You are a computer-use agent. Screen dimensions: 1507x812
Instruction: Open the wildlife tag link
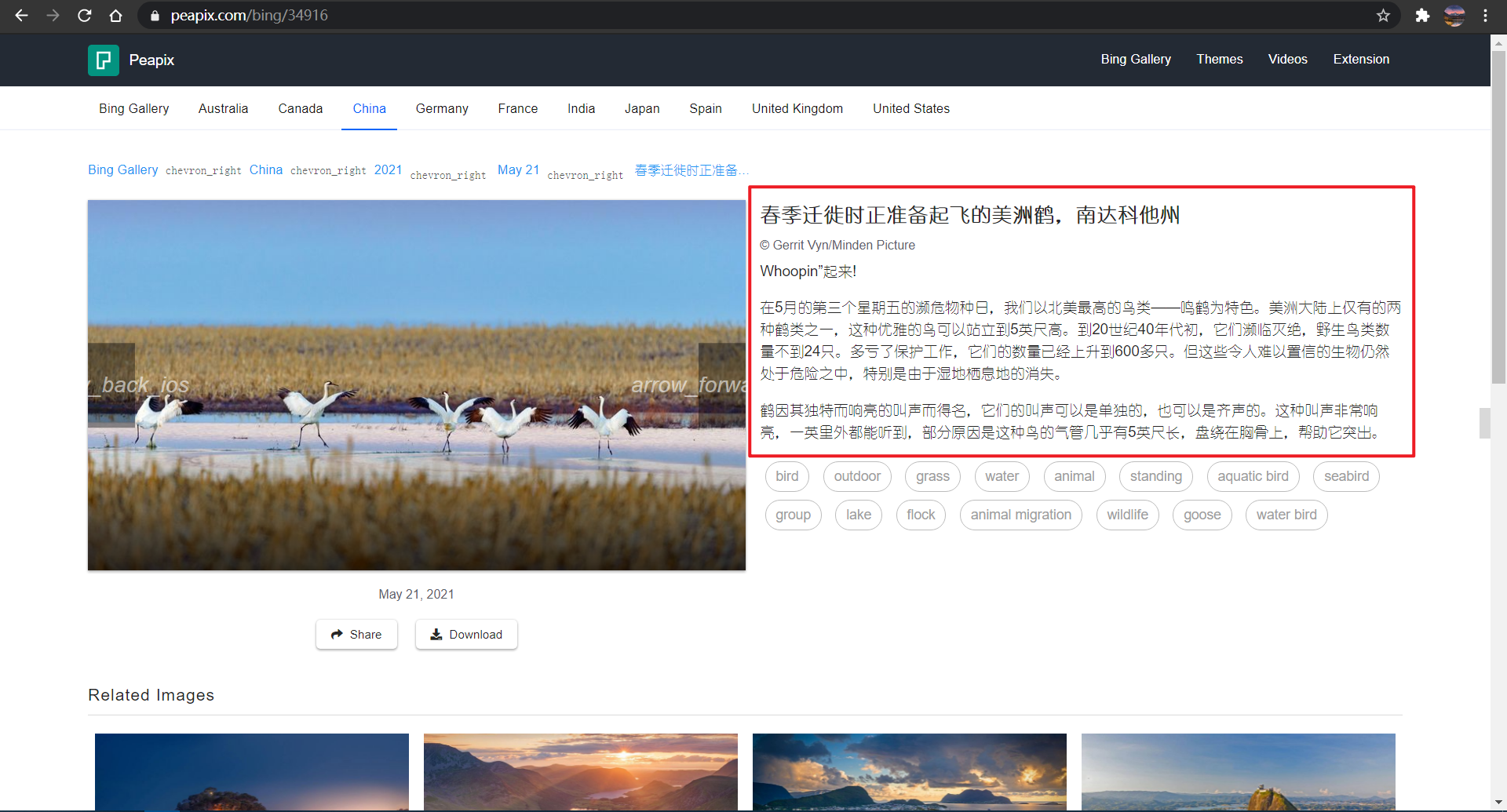point(1128,515)
